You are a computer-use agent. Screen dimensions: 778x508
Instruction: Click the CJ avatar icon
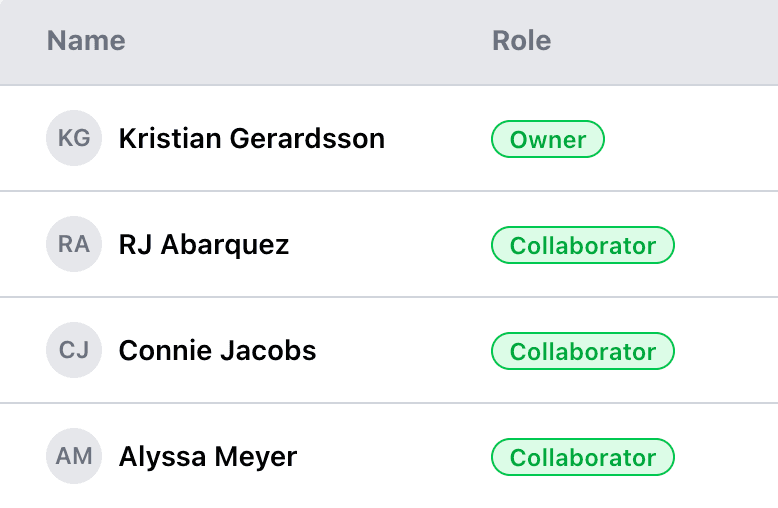click(74, 350)
